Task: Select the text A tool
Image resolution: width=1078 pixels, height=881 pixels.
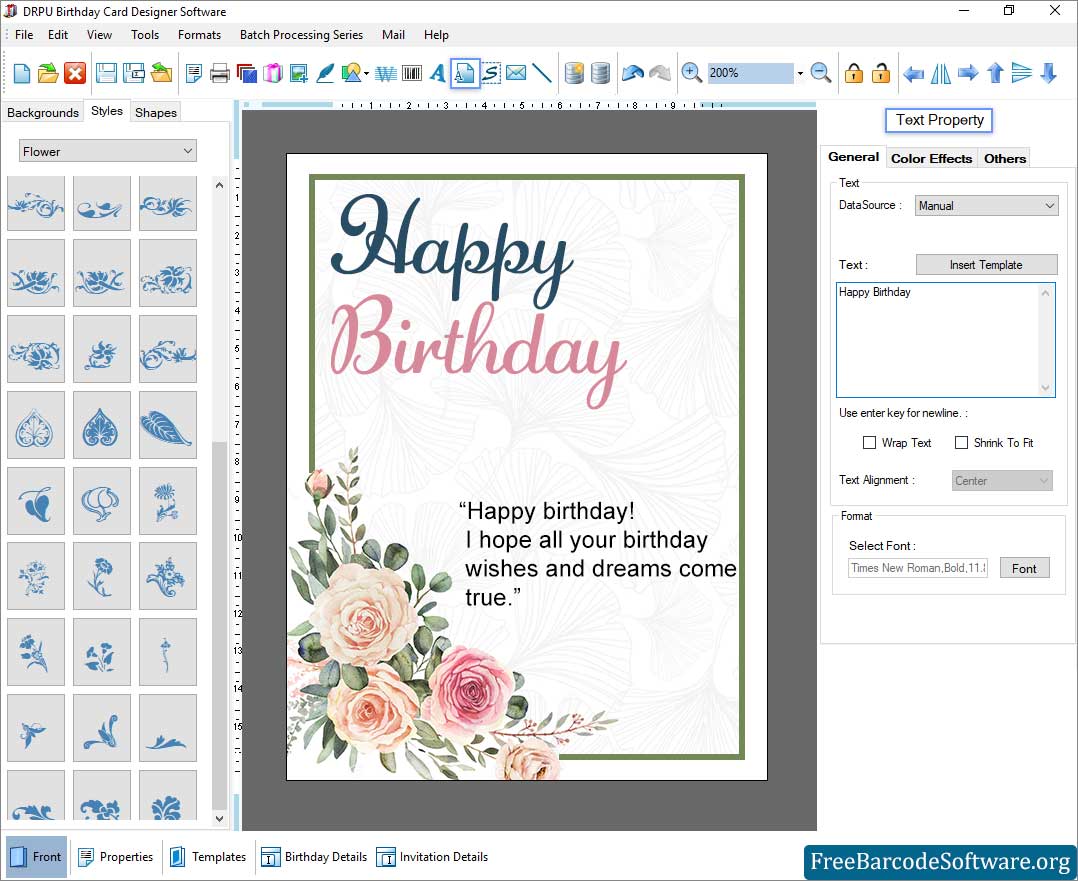Action: (x=438, y=73)
